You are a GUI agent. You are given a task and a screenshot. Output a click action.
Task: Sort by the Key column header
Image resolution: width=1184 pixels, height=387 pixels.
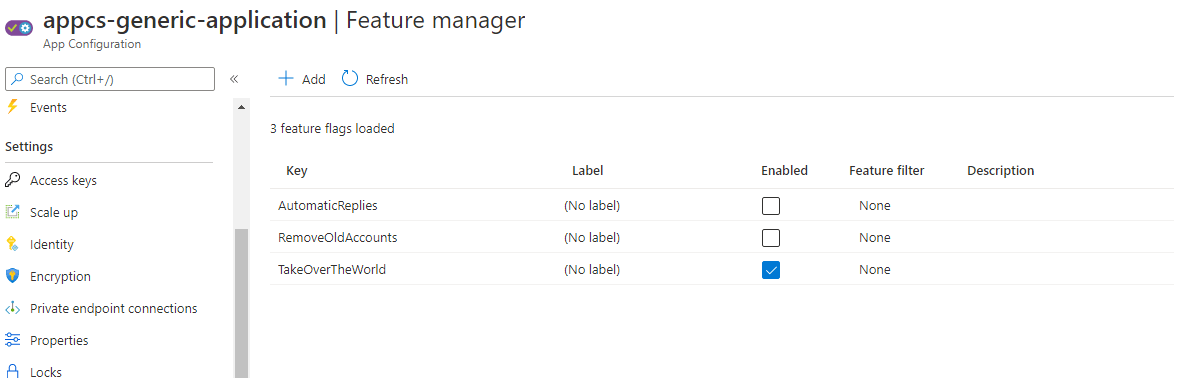[x=297, y=170]
